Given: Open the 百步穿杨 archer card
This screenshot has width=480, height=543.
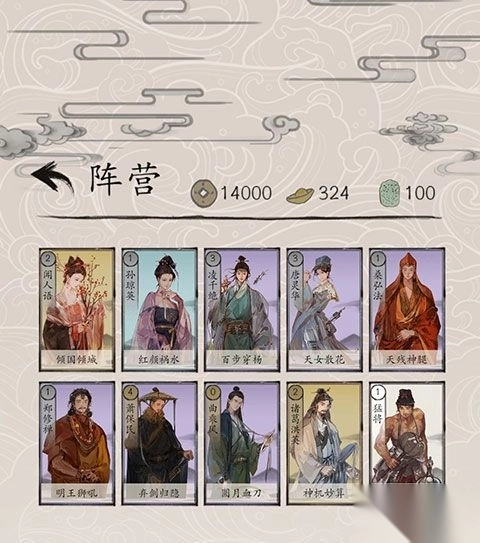Looking at the screenshot, I should point(242,310).
